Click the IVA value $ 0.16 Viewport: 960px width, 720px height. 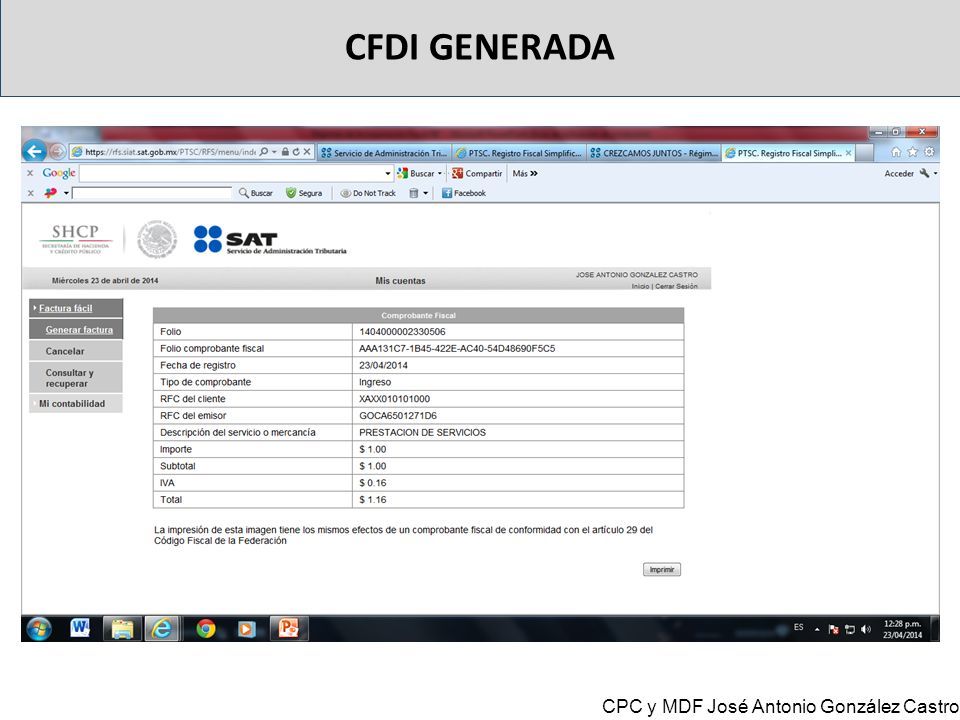tap(373, 482)
